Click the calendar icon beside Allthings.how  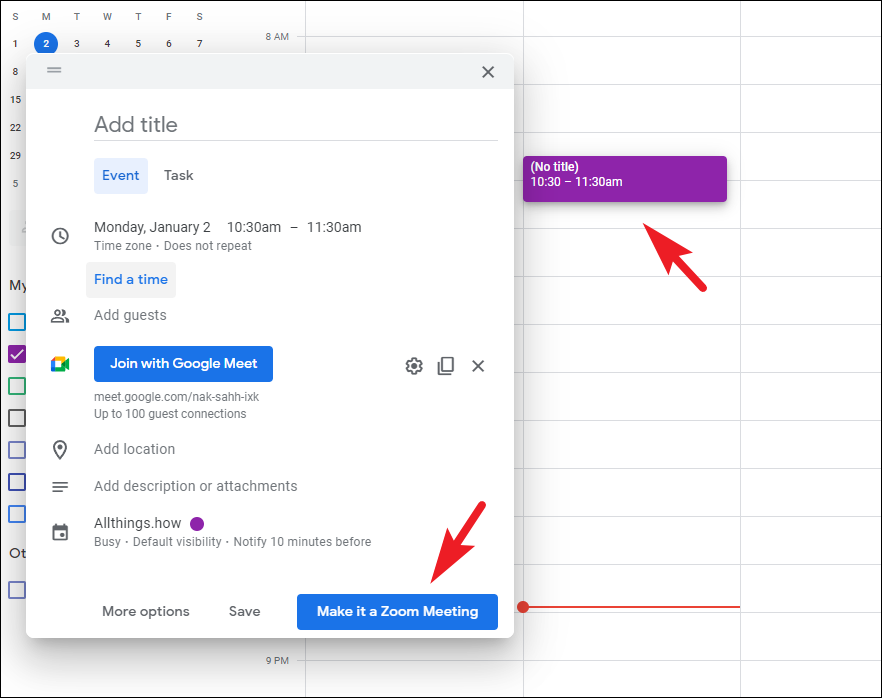(x=60, y=532)
